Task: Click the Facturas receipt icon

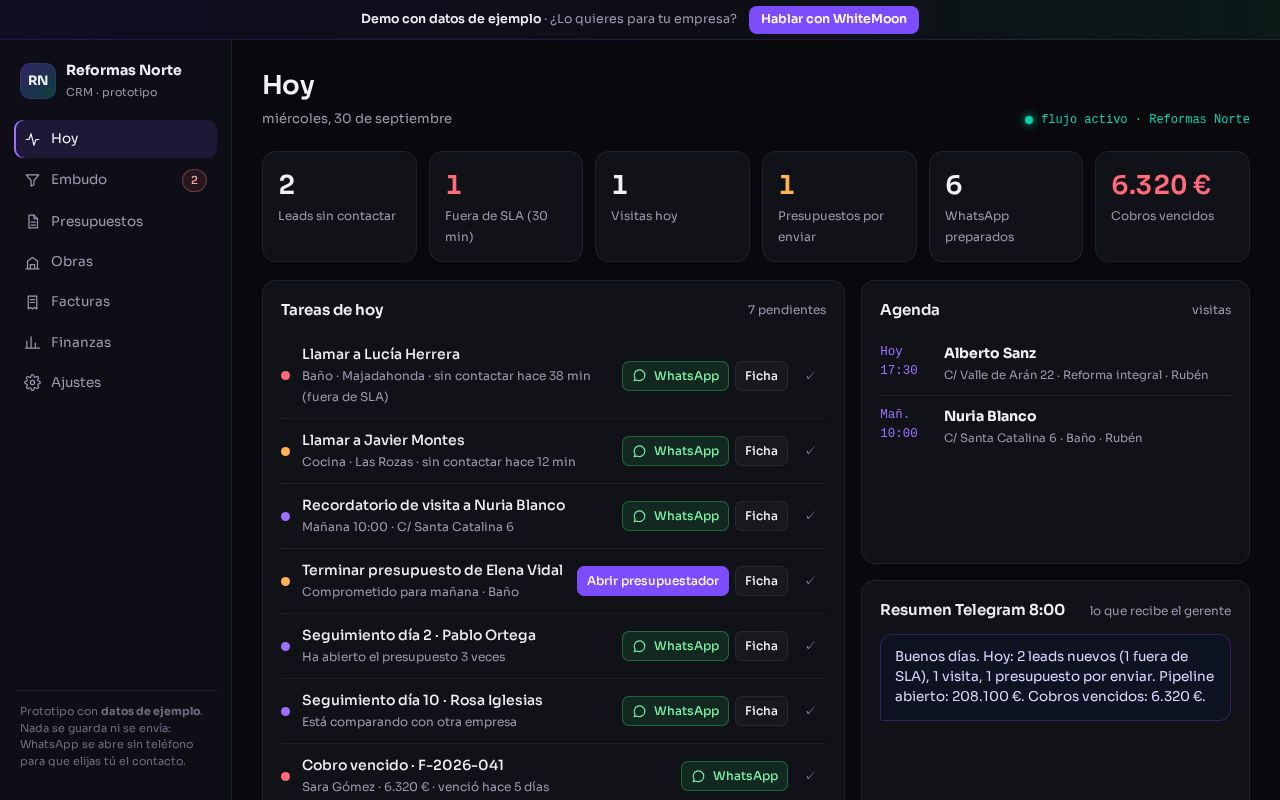Action: point(33,302)
